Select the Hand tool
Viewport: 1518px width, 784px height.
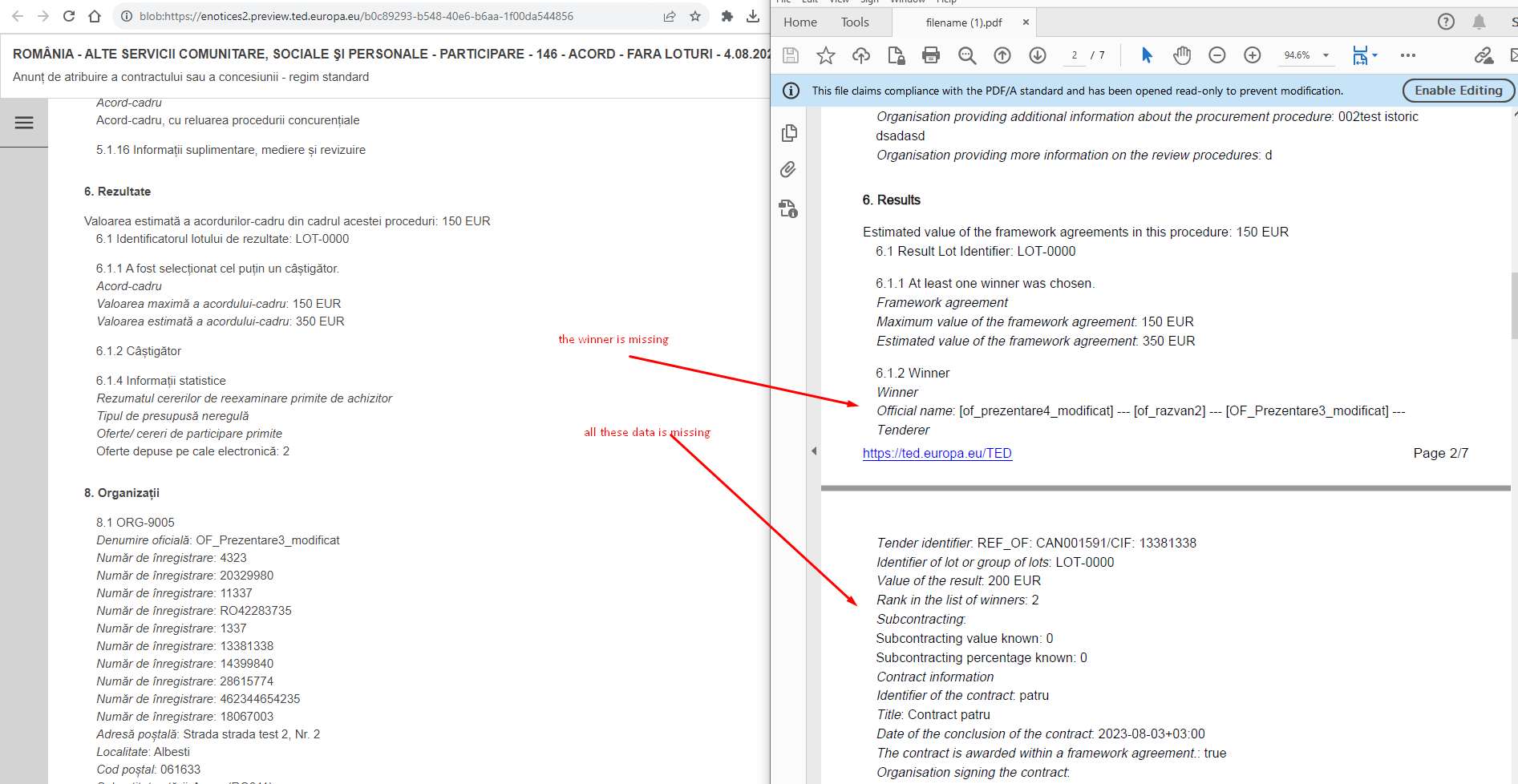coord(1181,55)
